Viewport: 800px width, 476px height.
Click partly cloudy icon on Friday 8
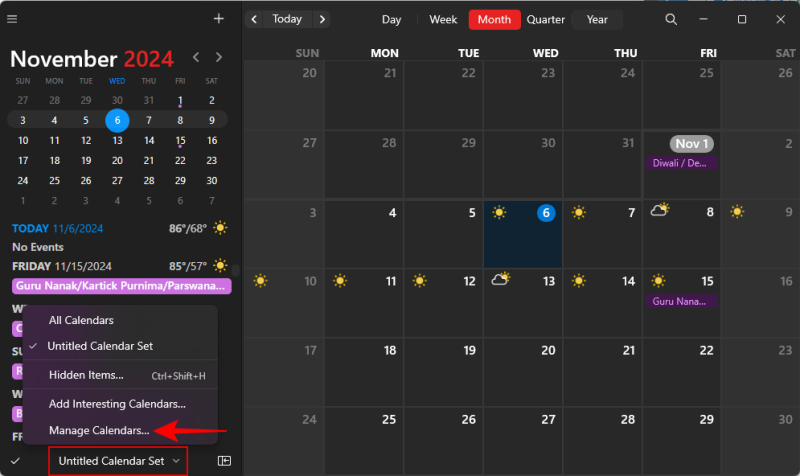coord(659,211)
